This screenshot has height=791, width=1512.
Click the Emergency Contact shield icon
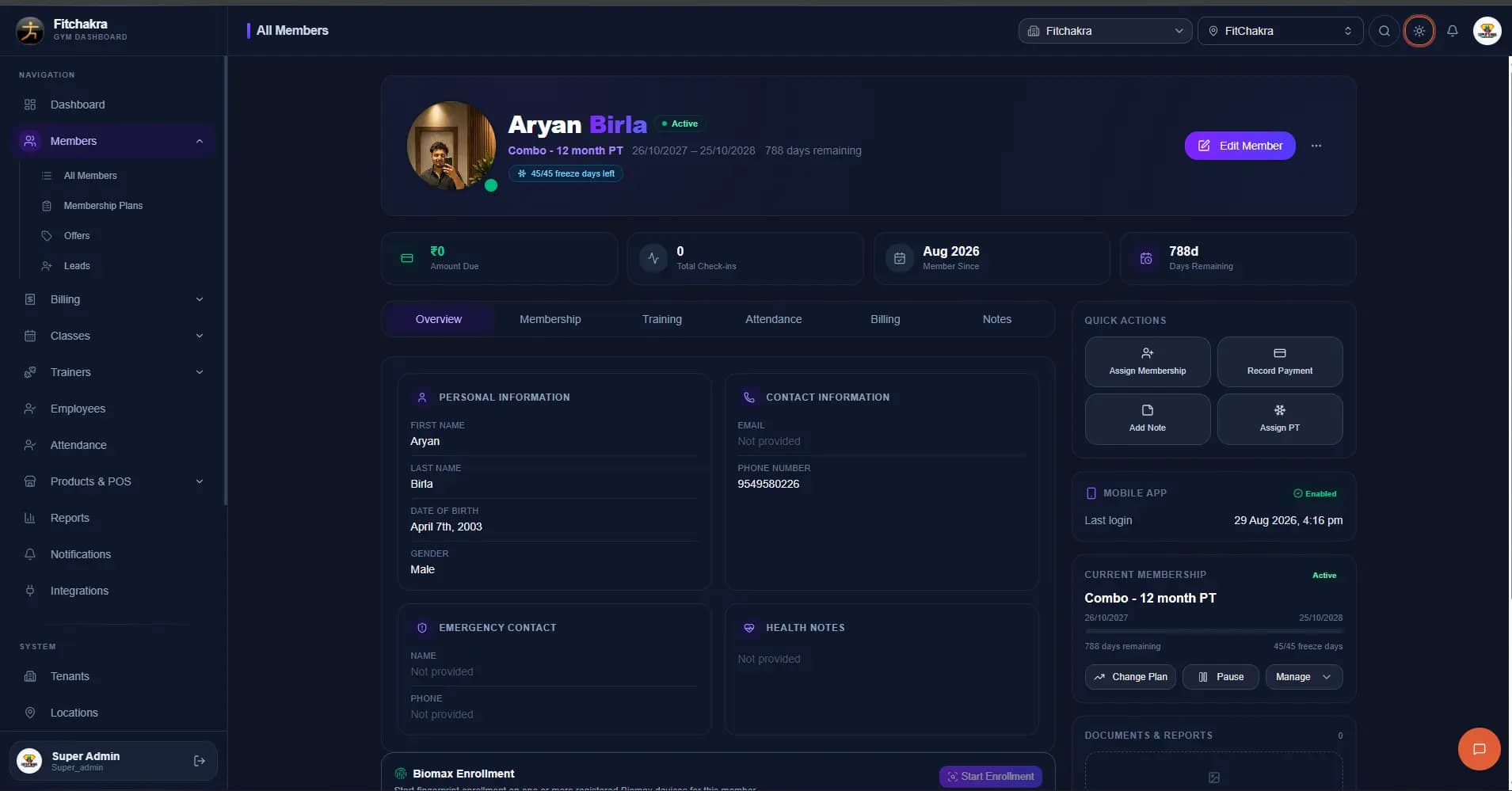coord(422,628)
